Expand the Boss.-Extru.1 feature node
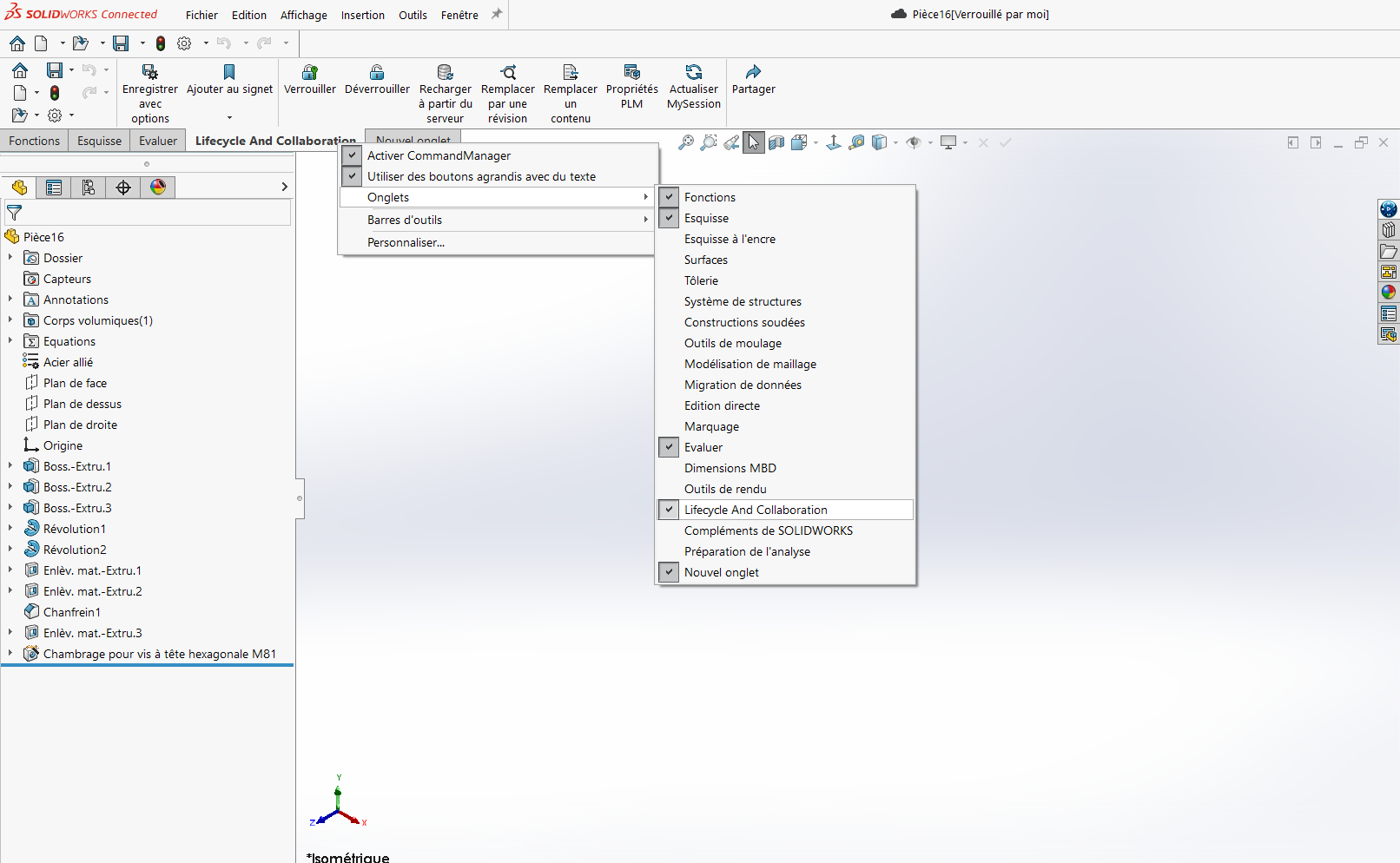The height and width of the screenshot is (863, 1400). [x=10, y=466]
